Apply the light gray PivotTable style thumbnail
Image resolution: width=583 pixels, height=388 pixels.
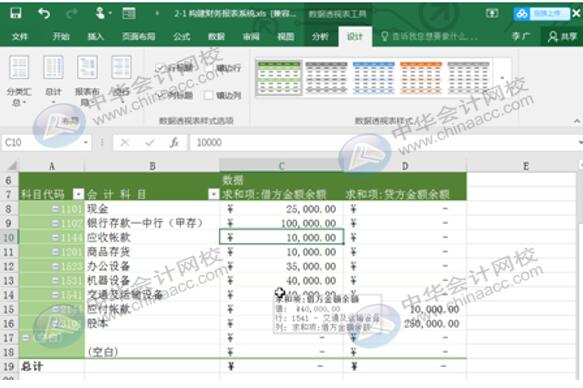coord(468,78)
